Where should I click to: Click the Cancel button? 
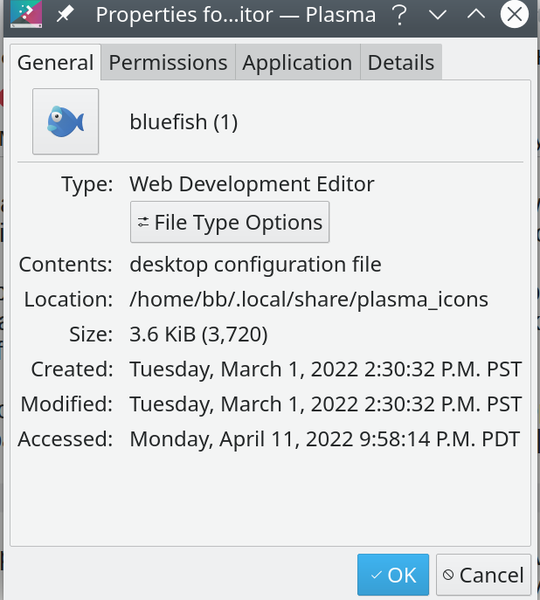(483, 575)
